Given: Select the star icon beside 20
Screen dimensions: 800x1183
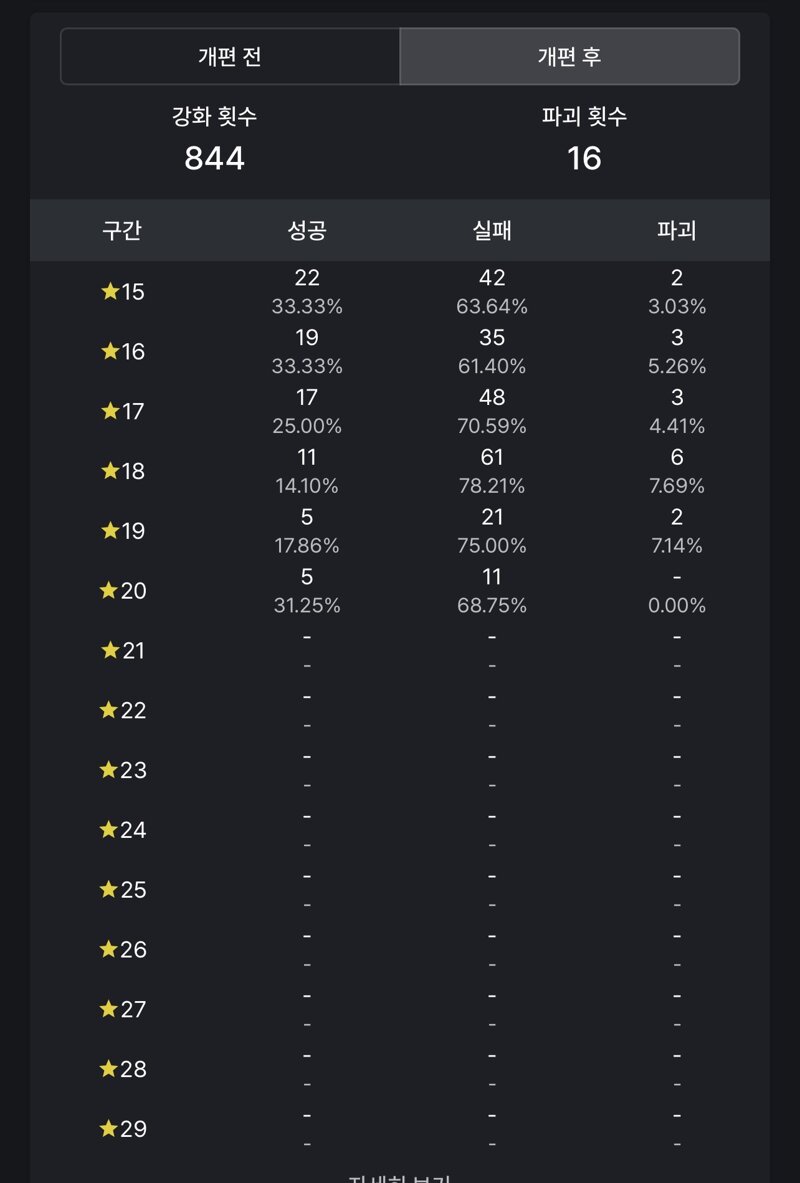Looking at the screenshot, I should point(109,590).
